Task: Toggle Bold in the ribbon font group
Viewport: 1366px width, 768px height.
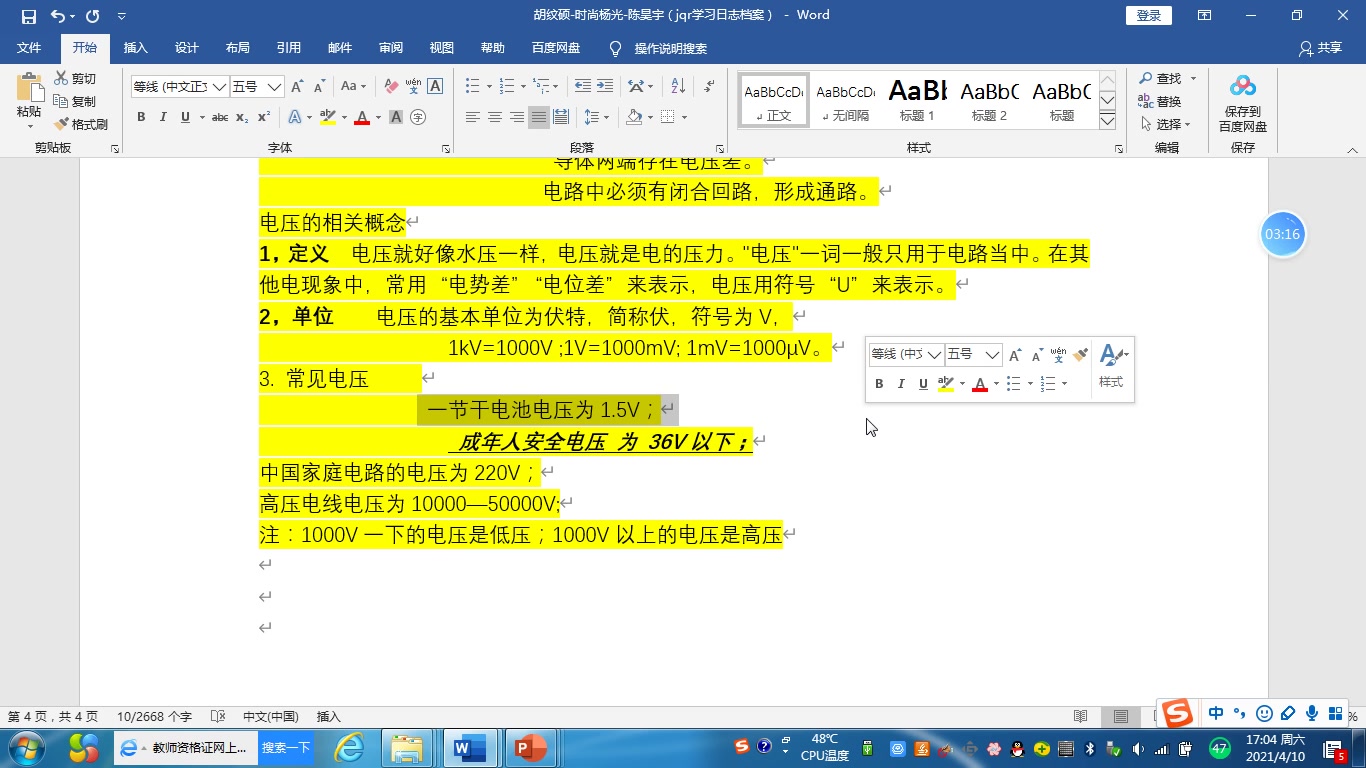Action: tap(141, 117)
